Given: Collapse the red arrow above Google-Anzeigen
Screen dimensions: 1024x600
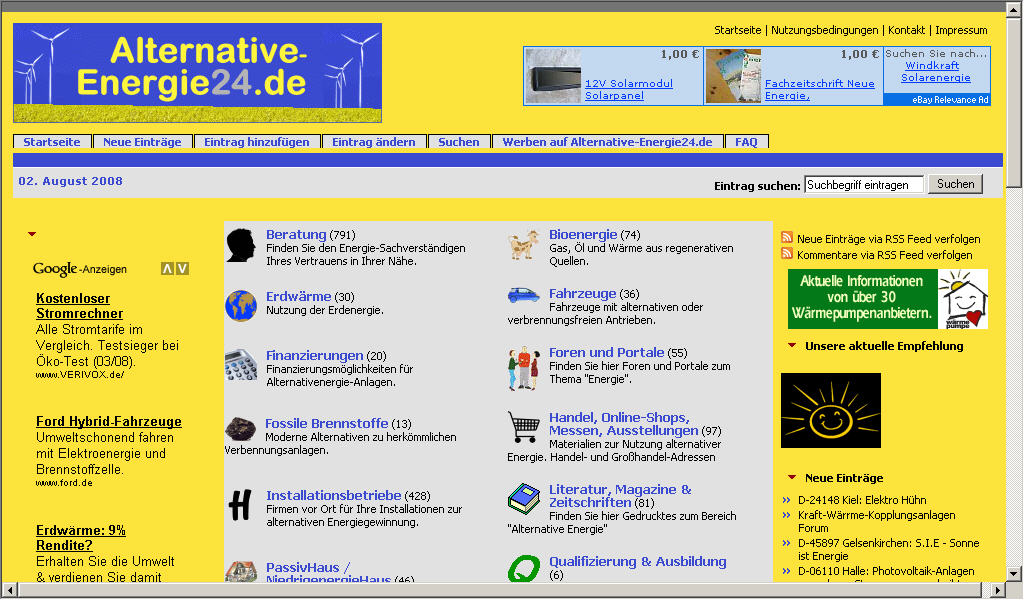Looking at the screenshot, I should pyautogui.click(x=32, y=234).
